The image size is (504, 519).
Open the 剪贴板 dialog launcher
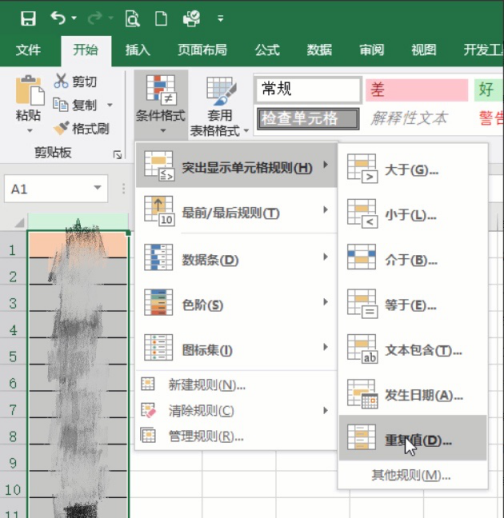pos(118,155)
